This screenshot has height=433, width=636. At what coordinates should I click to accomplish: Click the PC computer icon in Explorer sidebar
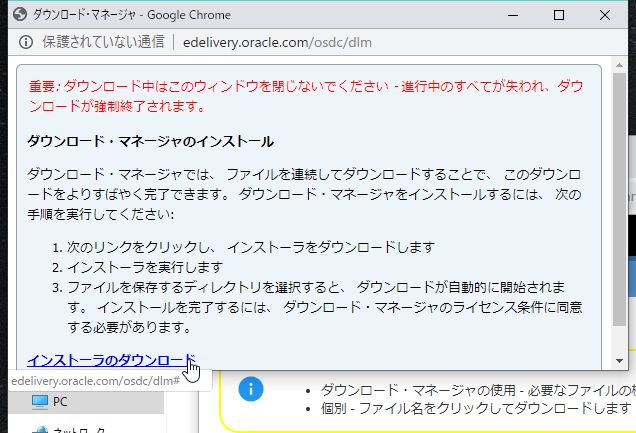pos(40,402)
